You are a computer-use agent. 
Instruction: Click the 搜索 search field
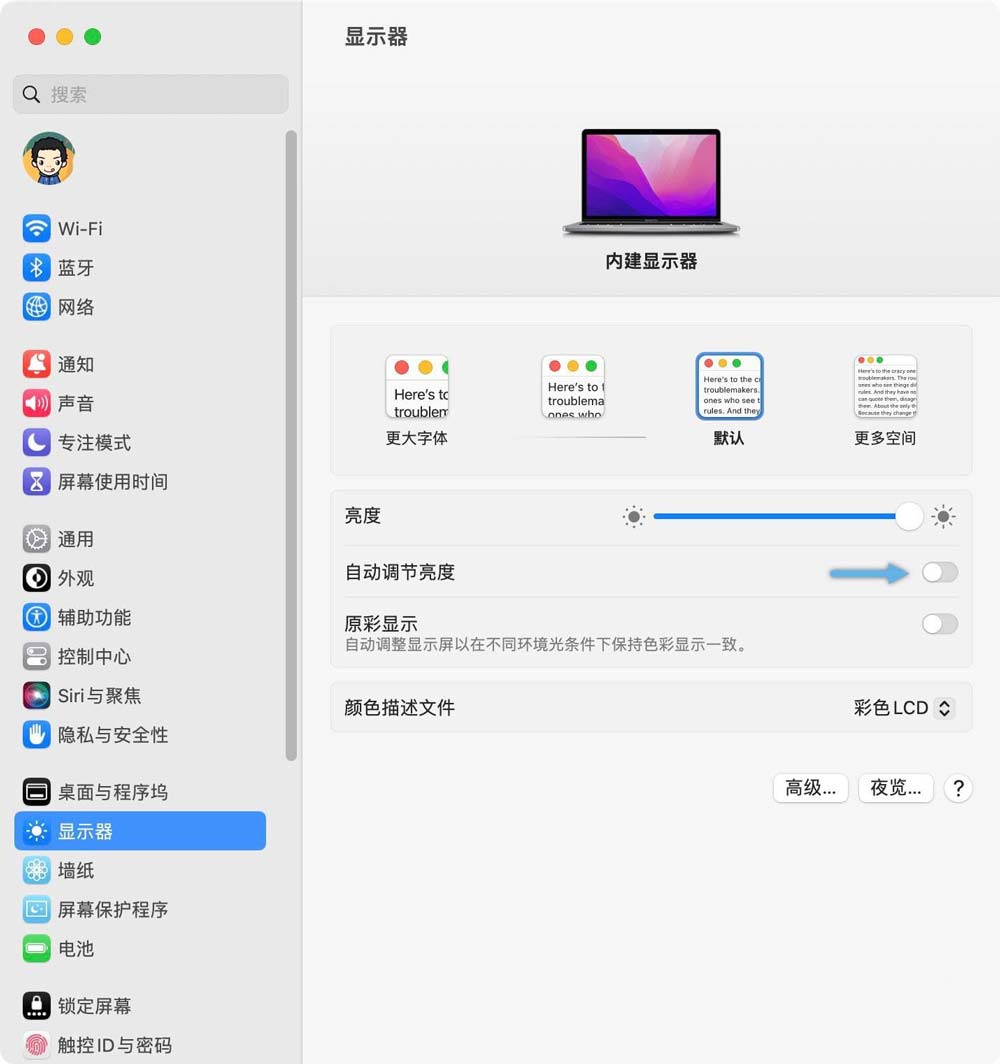pyautogui.click(x=150, y=94)
